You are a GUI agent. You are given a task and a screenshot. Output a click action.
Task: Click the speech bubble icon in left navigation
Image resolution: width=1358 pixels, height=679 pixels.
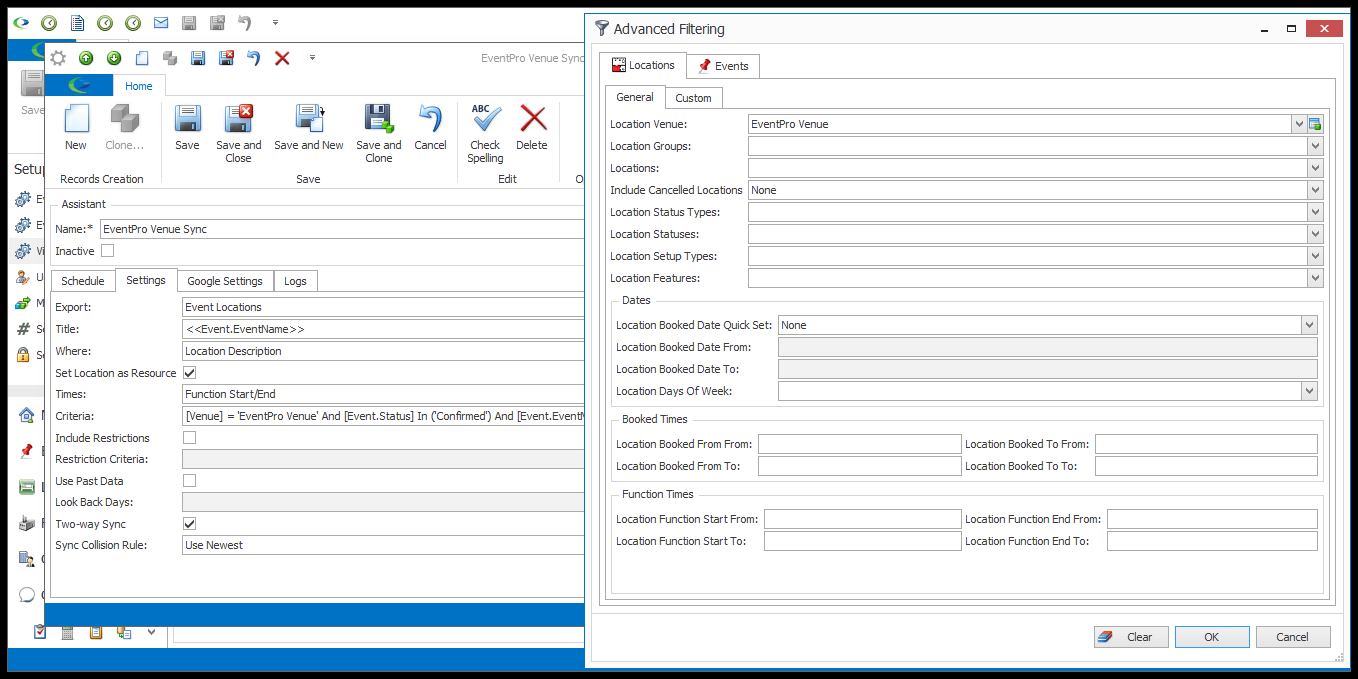(27, 595)
